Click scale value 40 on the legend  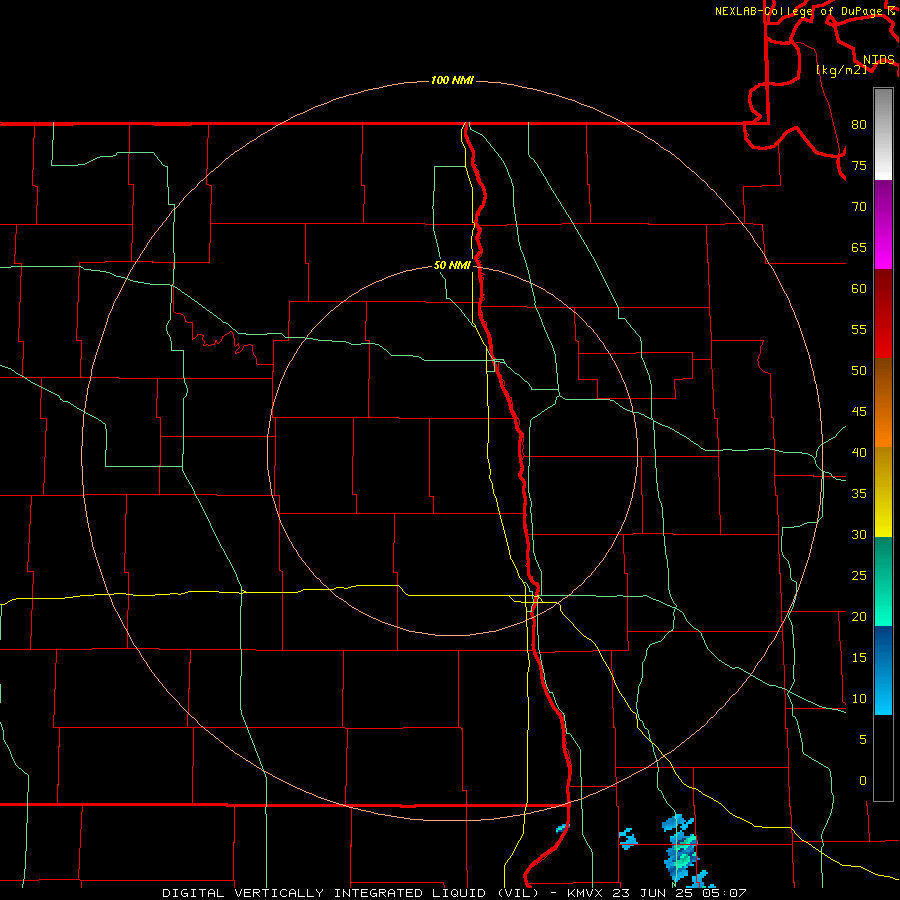click(859, 452)
